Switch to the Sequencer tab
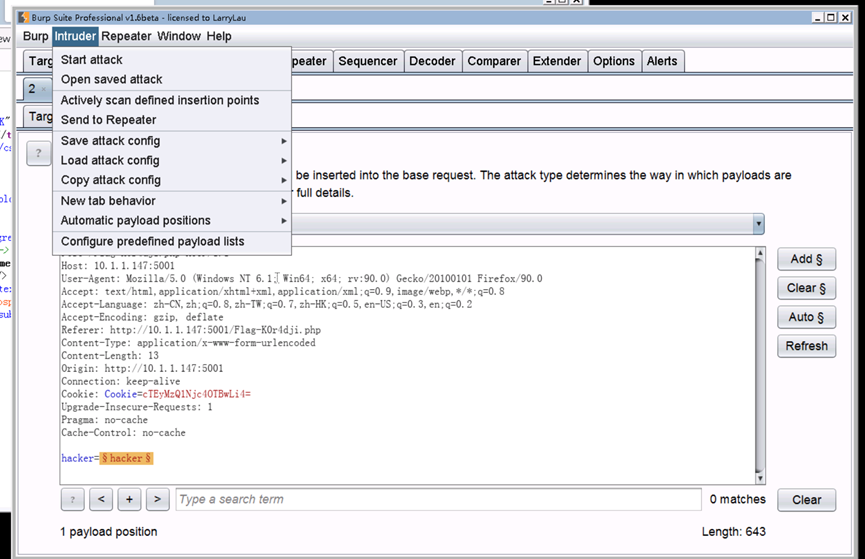 [368, 61]
